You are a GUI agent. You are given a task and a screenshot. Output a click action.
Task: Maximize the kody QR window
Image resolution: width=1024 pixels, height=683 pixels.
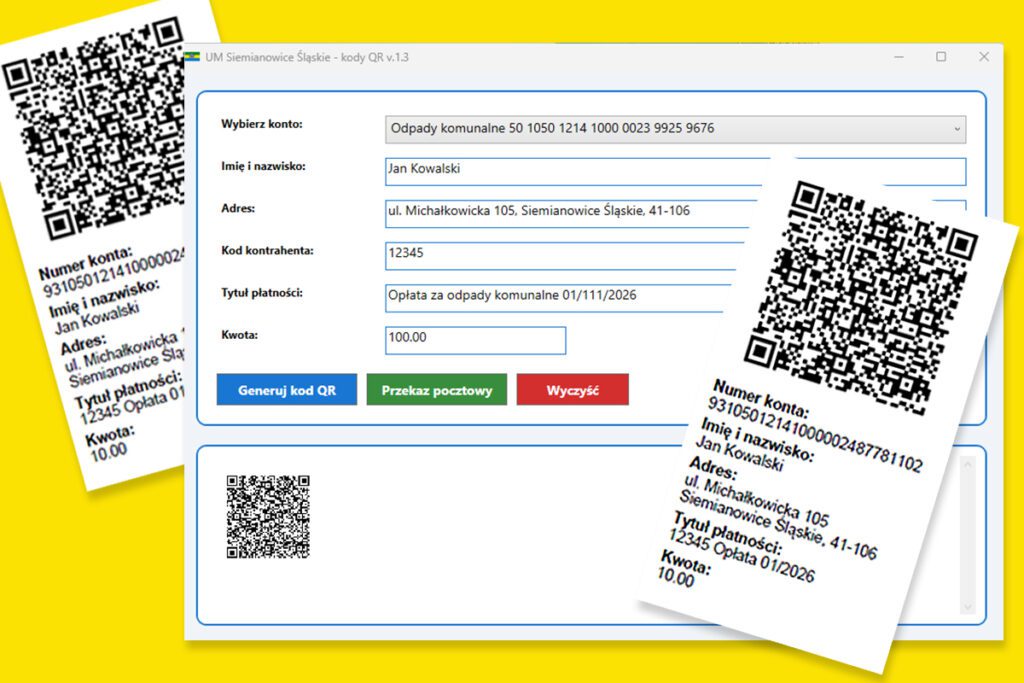(x=941, y=57)
